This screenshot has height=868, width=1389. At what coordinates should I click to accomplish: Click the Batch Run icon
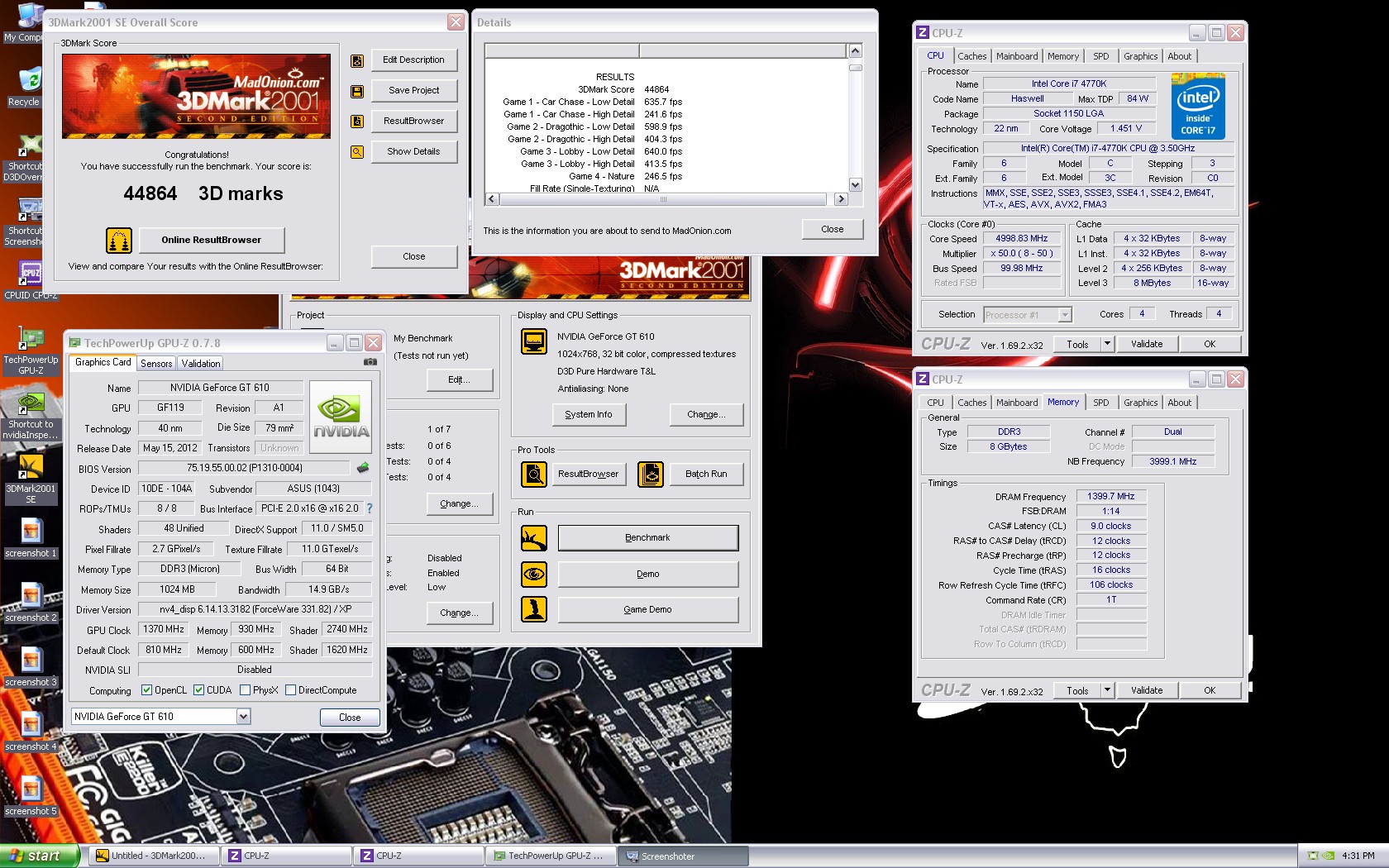651,475
